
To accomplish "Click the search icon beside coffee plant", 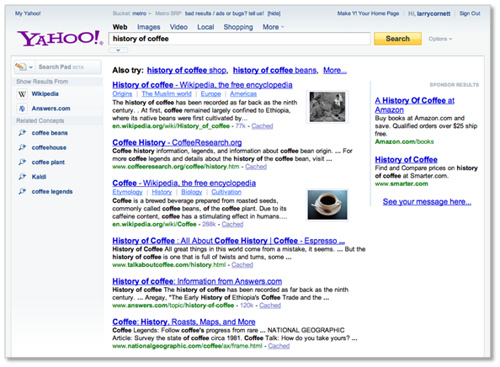I will 22,162.
